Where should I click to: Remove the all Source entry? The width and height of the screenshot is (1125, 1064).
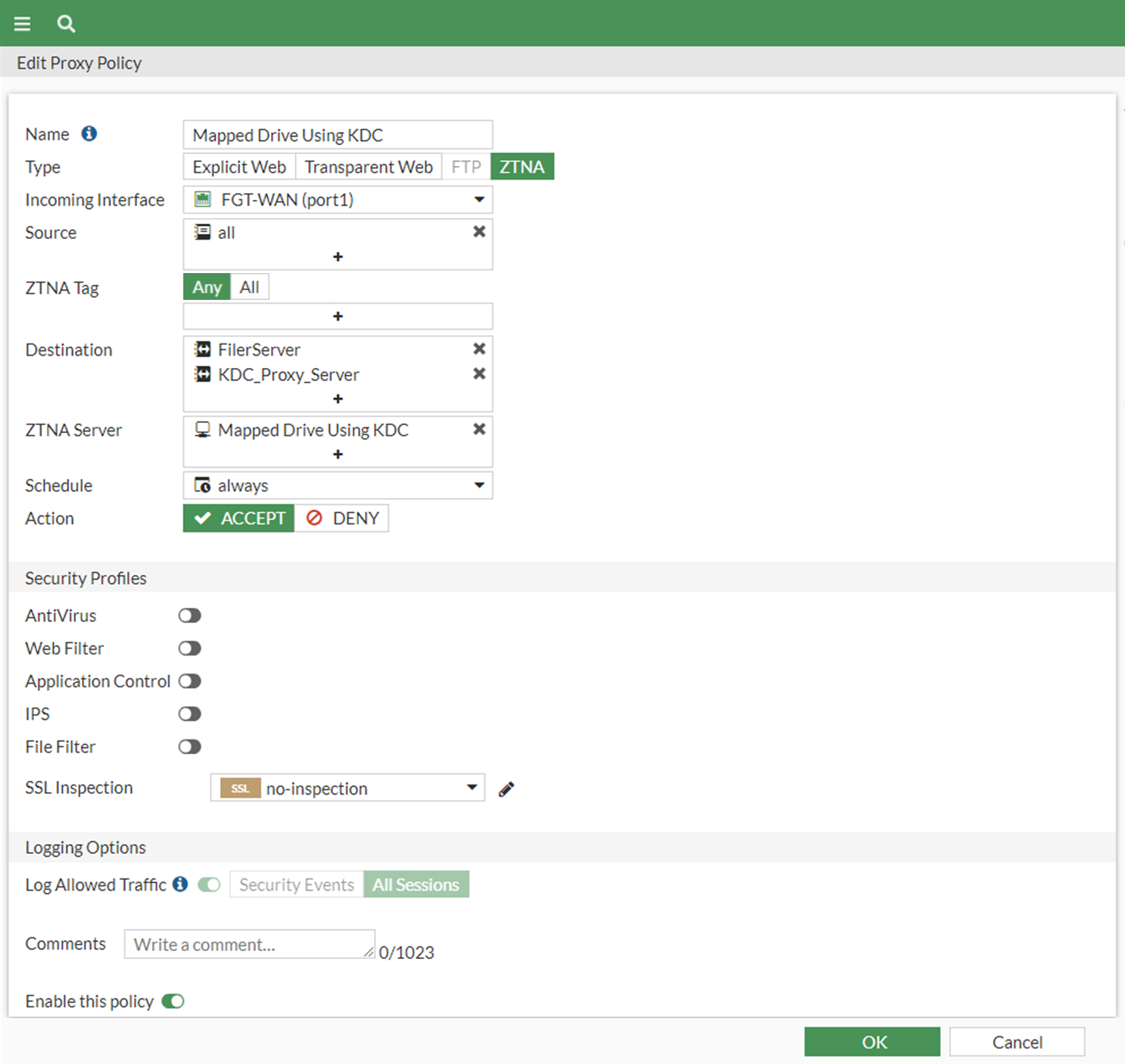tap(479, 231)
